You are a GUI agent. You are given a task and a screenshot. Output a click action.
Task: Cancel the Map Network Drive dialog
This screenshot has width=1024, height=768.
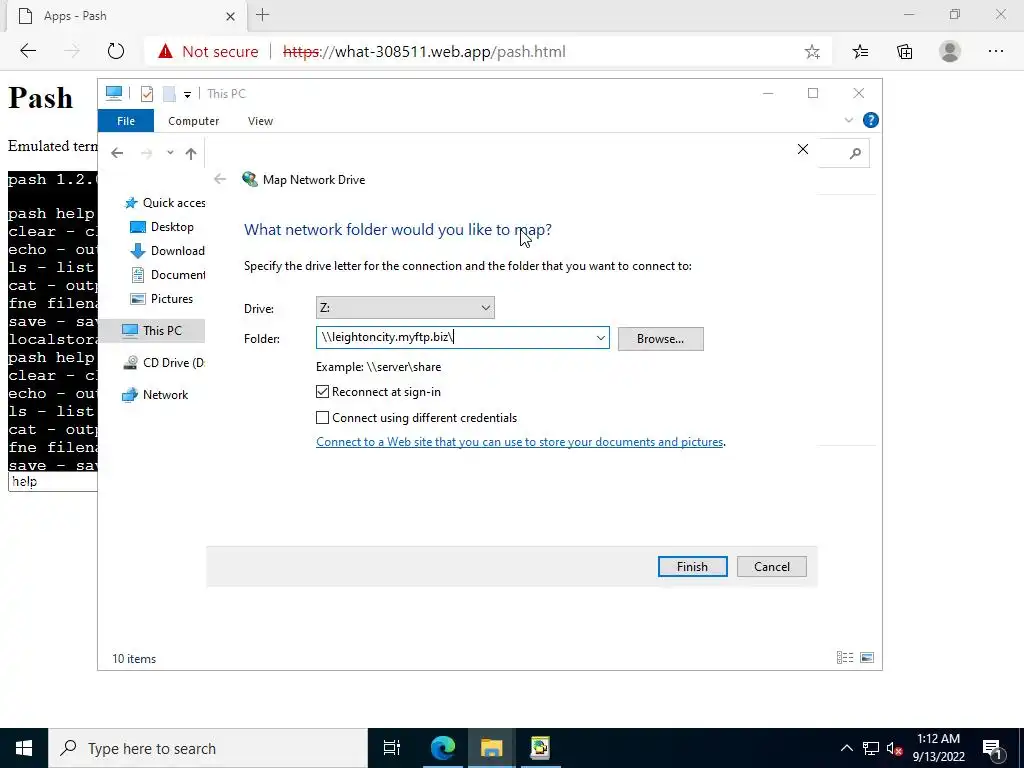[771, 566]
